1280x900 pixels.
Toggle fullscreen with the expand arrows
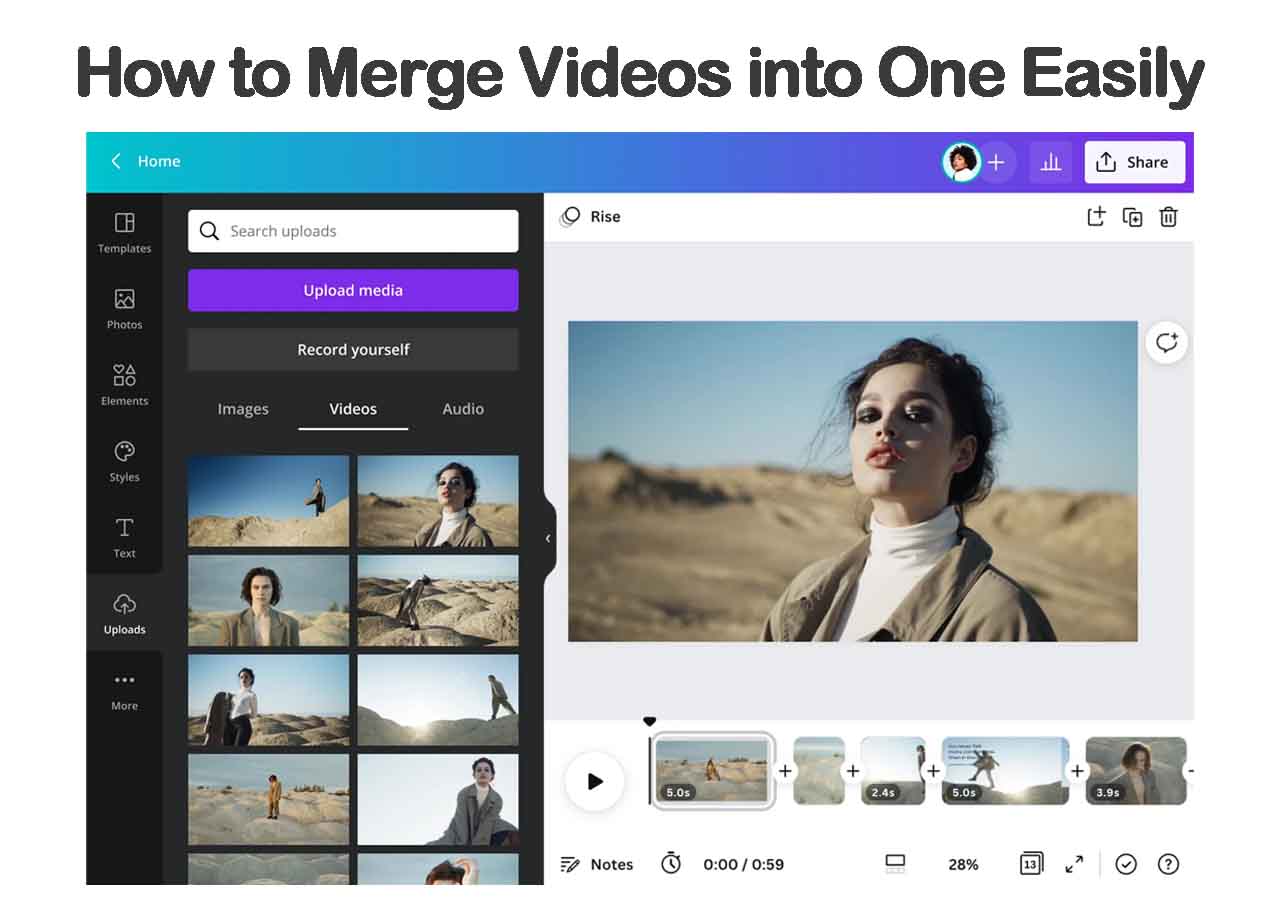pos(1074,864)
